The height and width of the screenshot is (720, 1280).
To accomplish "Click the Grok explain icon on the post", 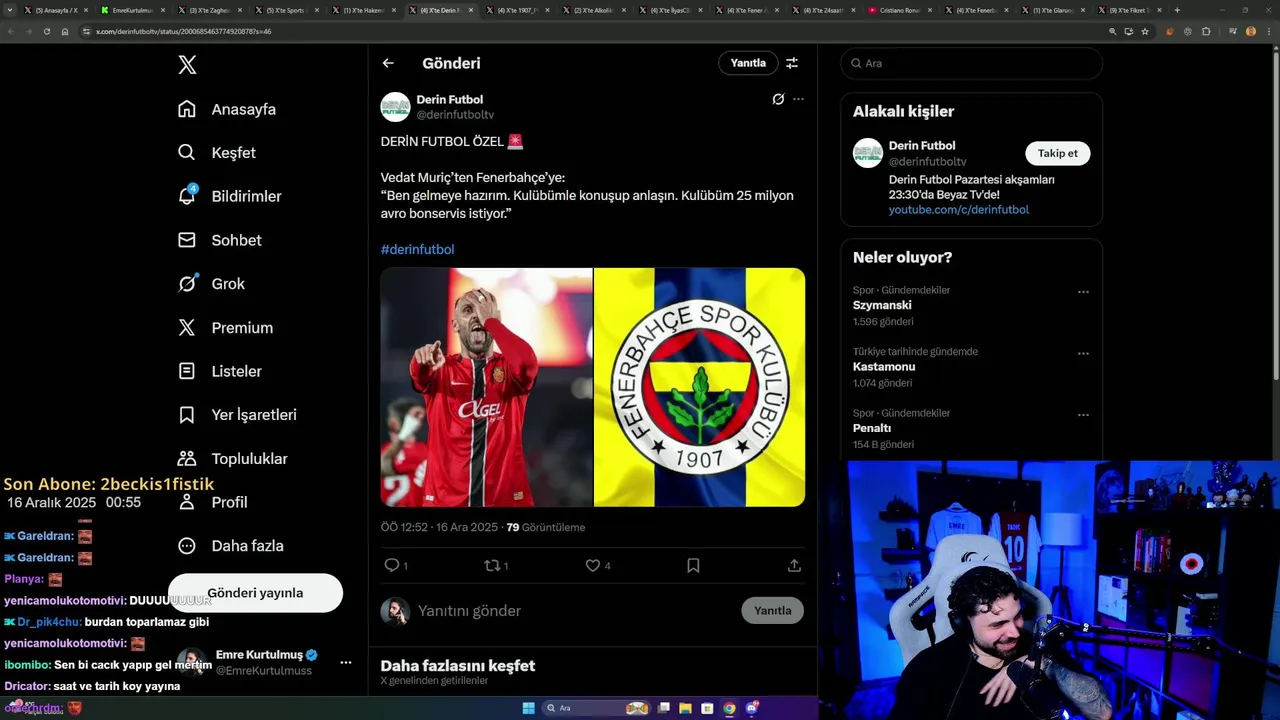I will click(x=778, y=99).
